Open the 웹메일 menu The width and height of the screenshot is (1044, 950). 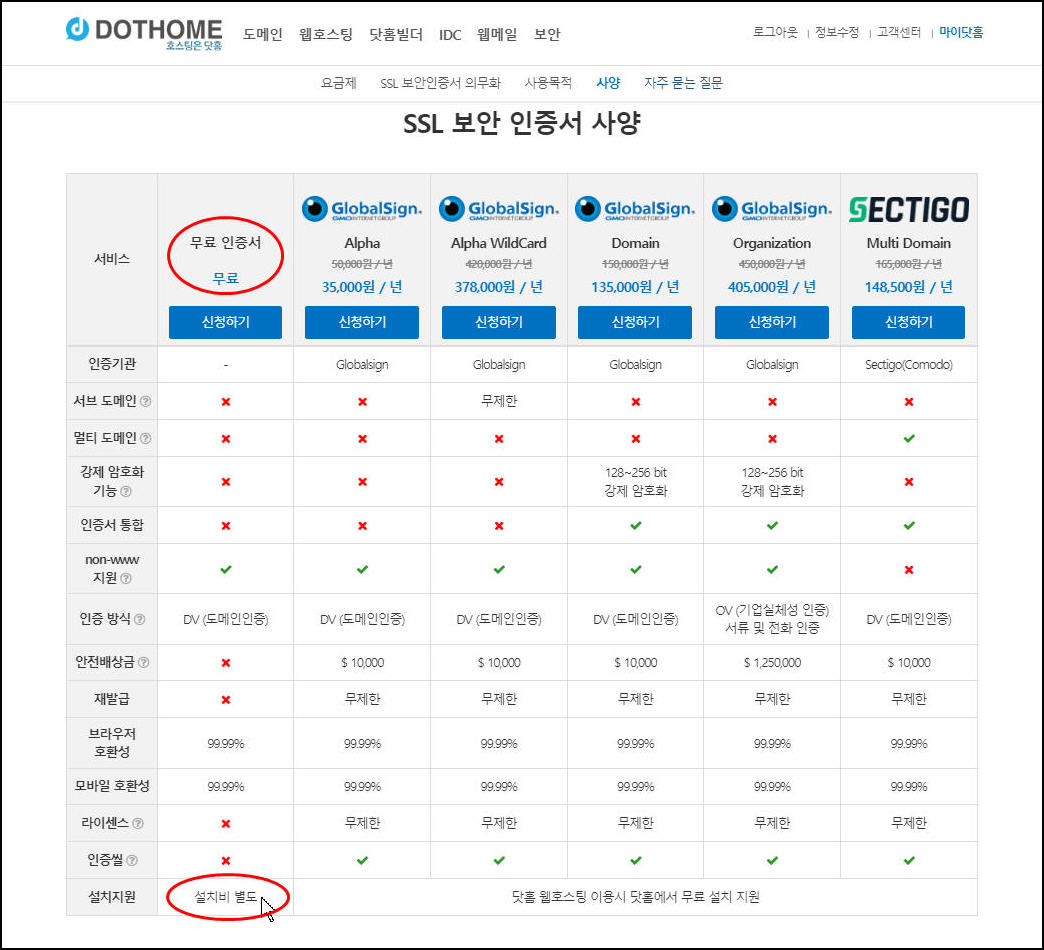tap(497, 34)
